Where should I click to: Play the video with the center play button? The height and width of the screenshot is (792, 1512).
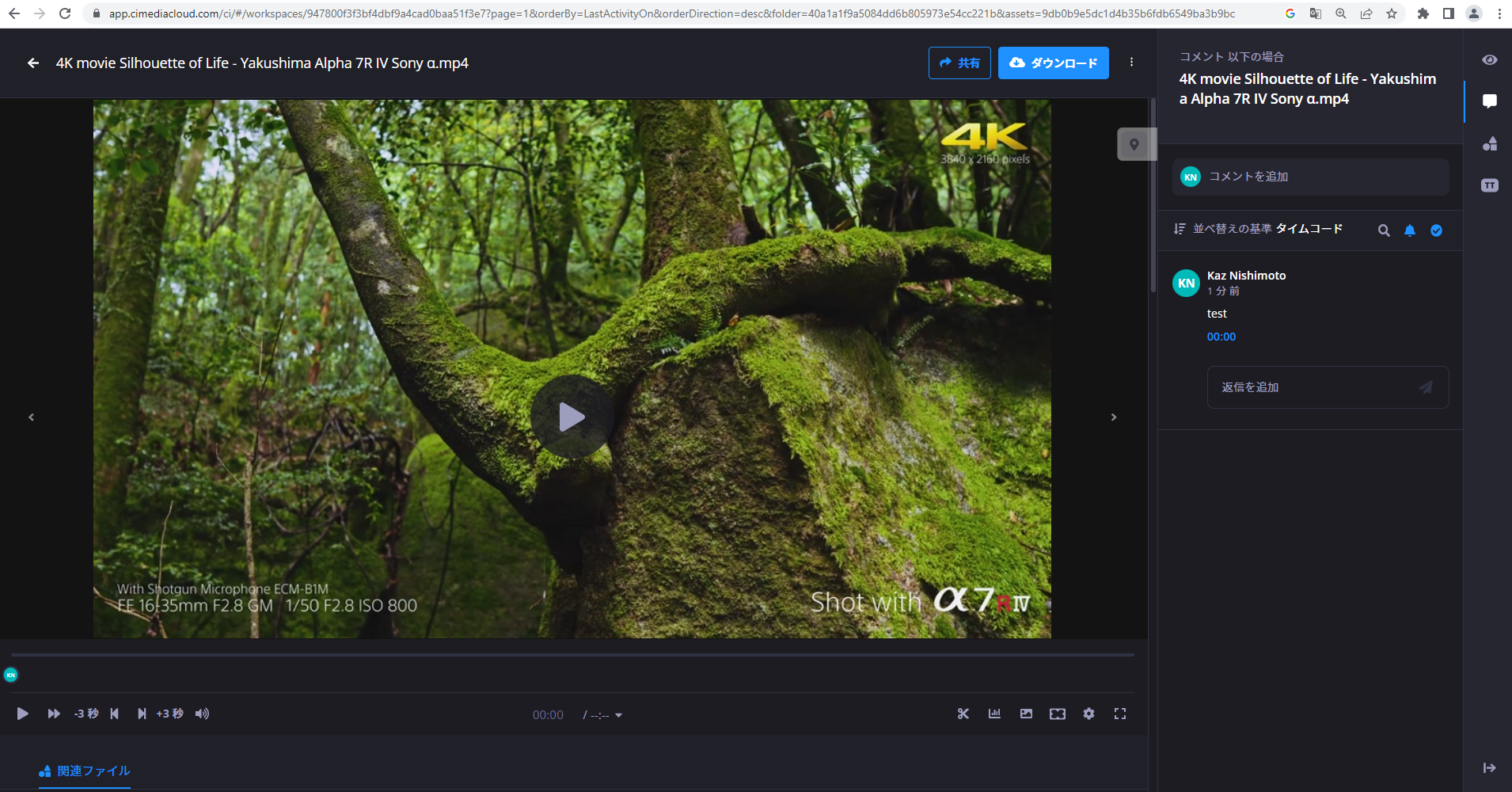coord(572,417)
